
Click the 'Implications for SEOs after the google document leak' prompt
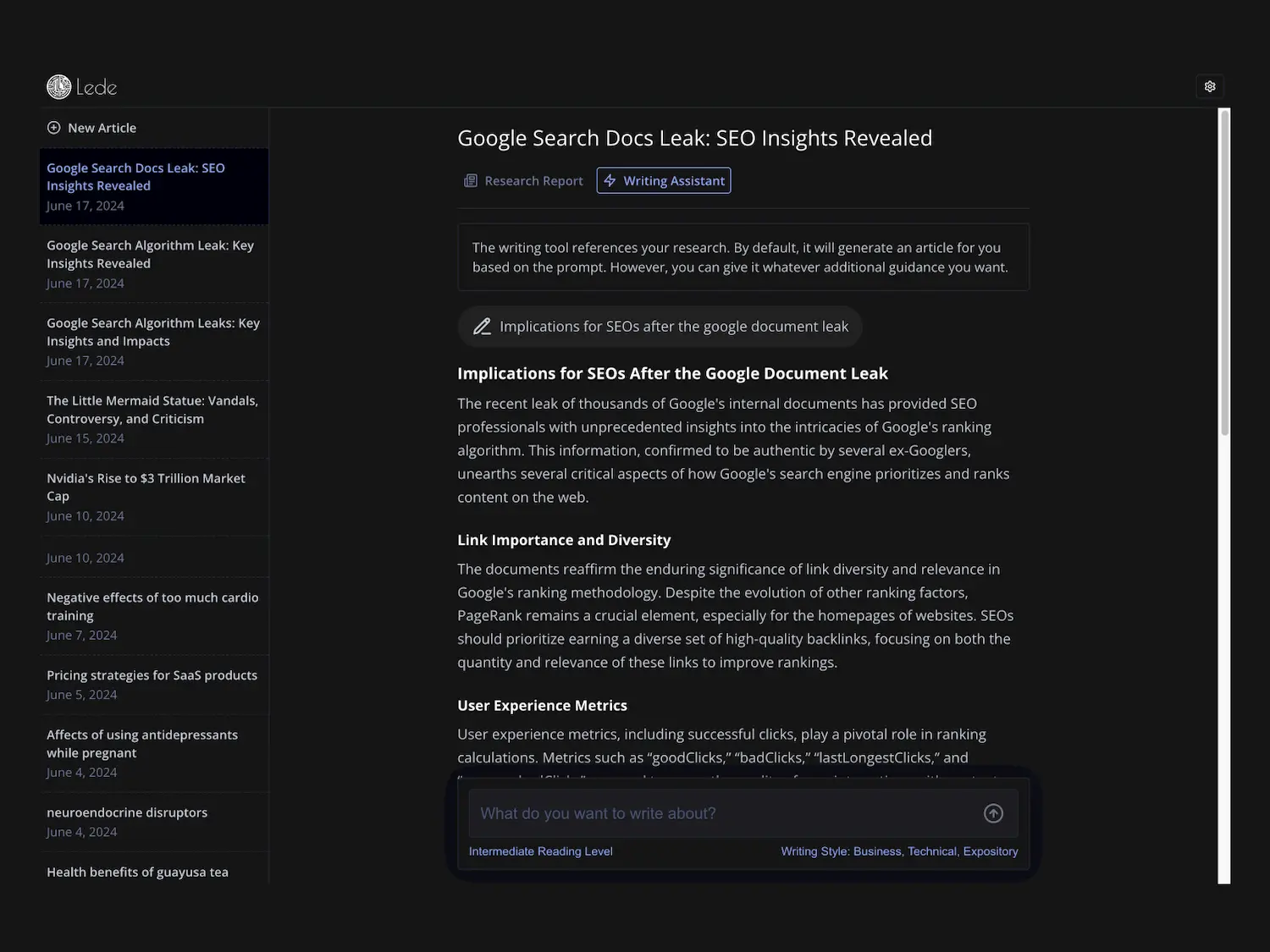pos(660,327)
